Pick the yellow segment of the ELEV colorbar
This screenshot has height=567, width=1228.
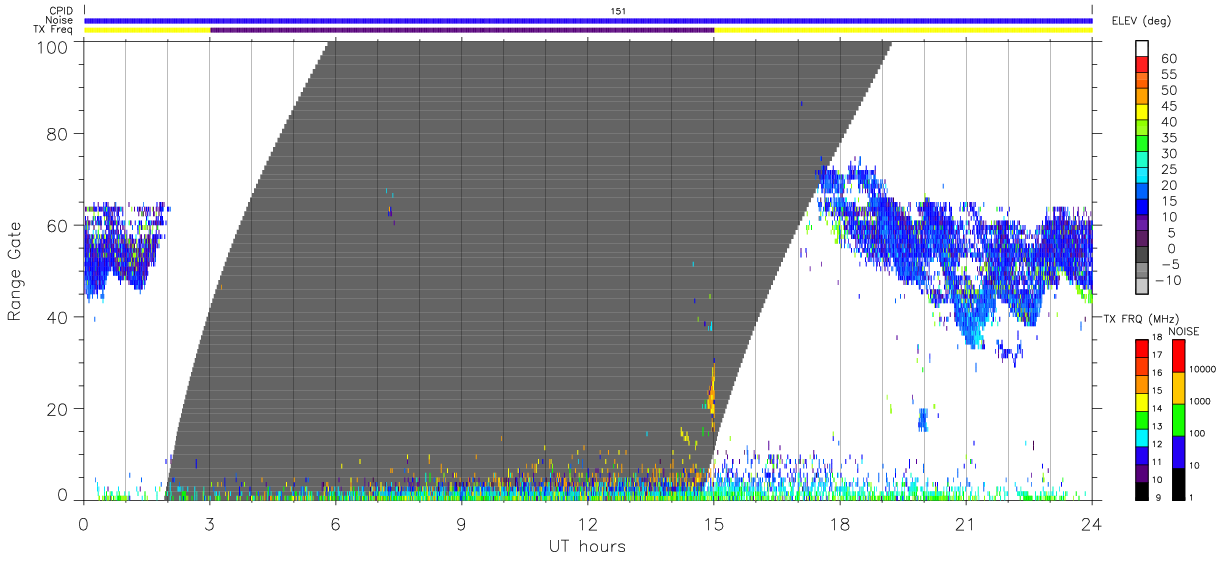click(x=1142, y=114)
